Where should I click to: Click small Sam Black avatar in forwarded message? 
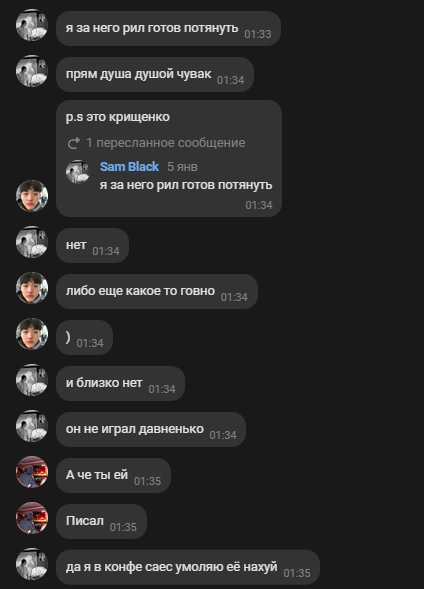(x=78, y=172)
